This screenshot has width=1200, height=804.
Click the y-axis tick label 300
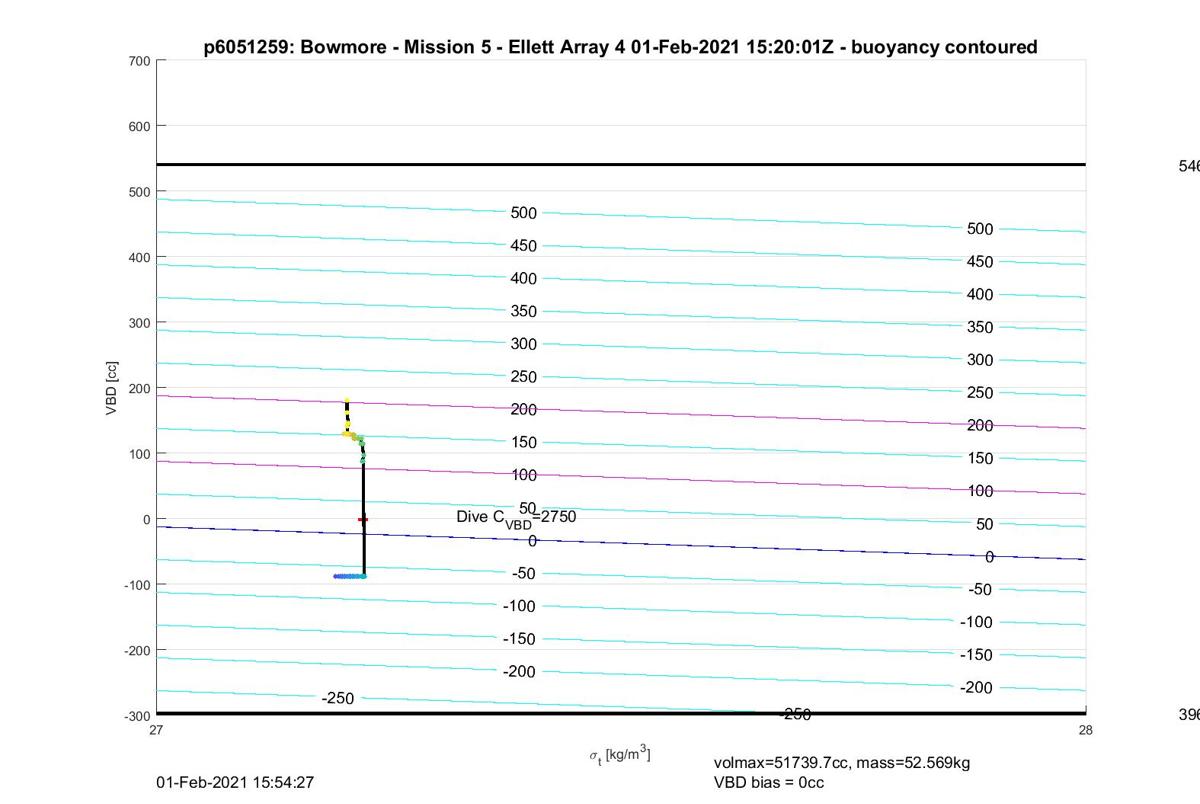pyautogui.click(x=139, y=323)
